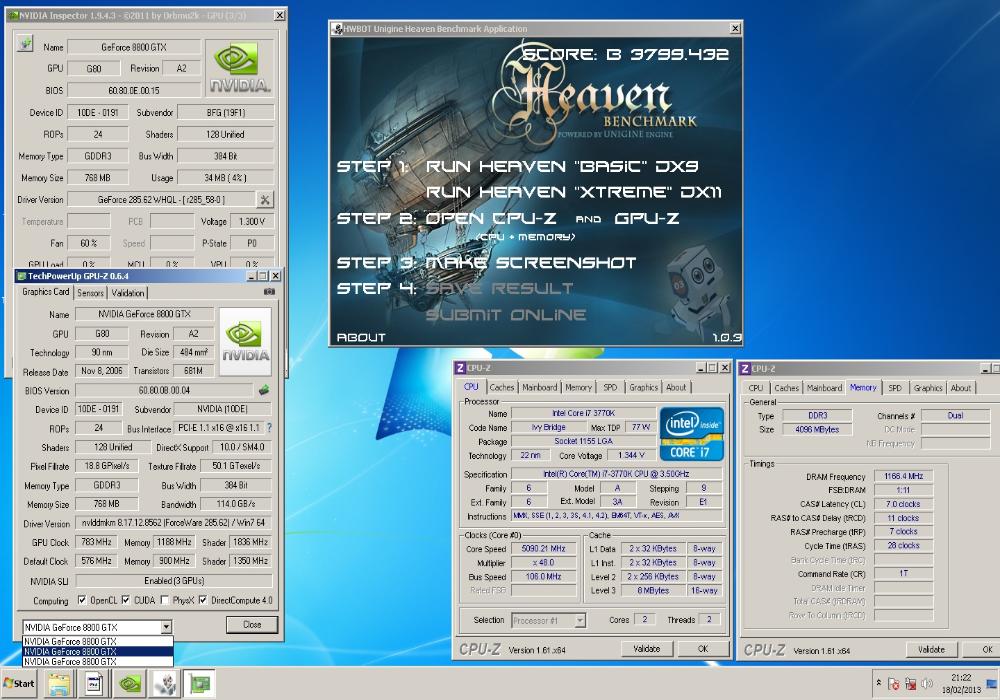
Task: Click the GPU-Z title bar icon
Action: [x=21, y=276]
